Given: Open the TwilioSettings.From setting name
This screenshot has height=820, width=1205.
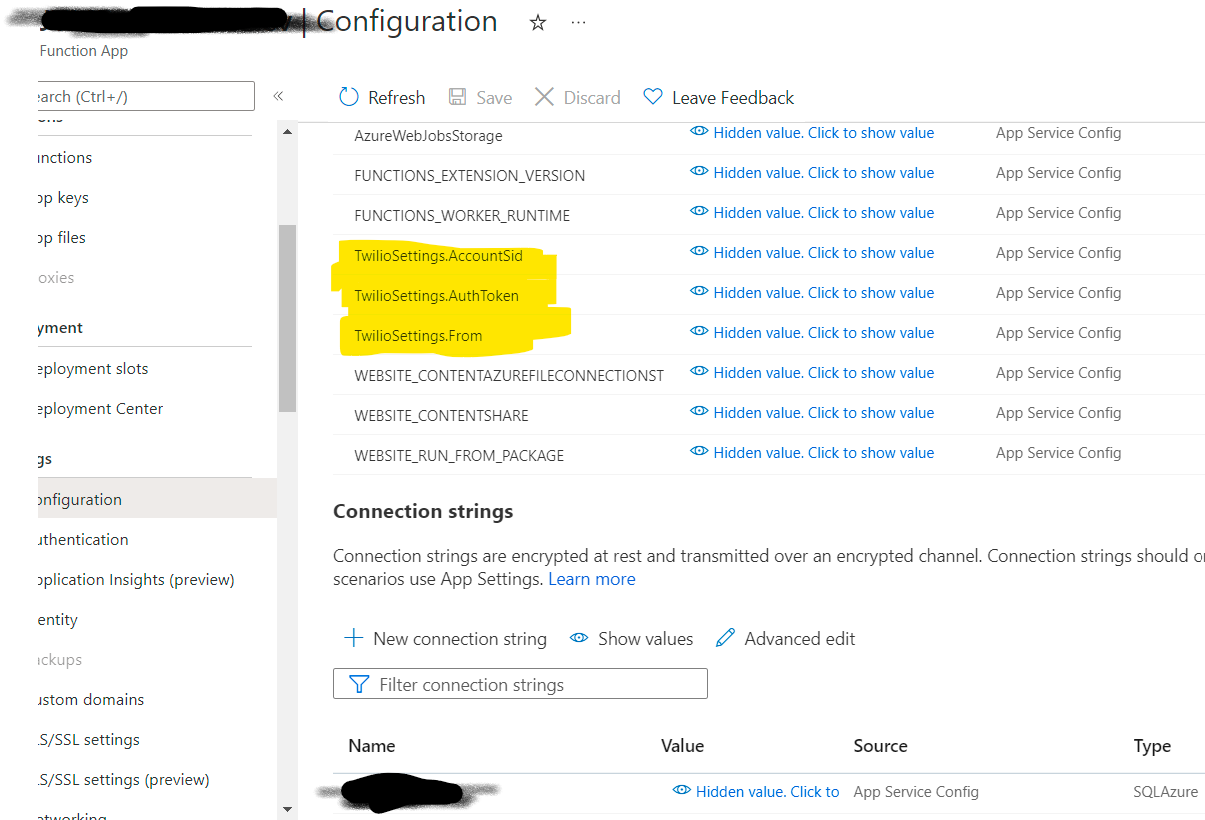Looking at the screenshot, I should [418, 336].
